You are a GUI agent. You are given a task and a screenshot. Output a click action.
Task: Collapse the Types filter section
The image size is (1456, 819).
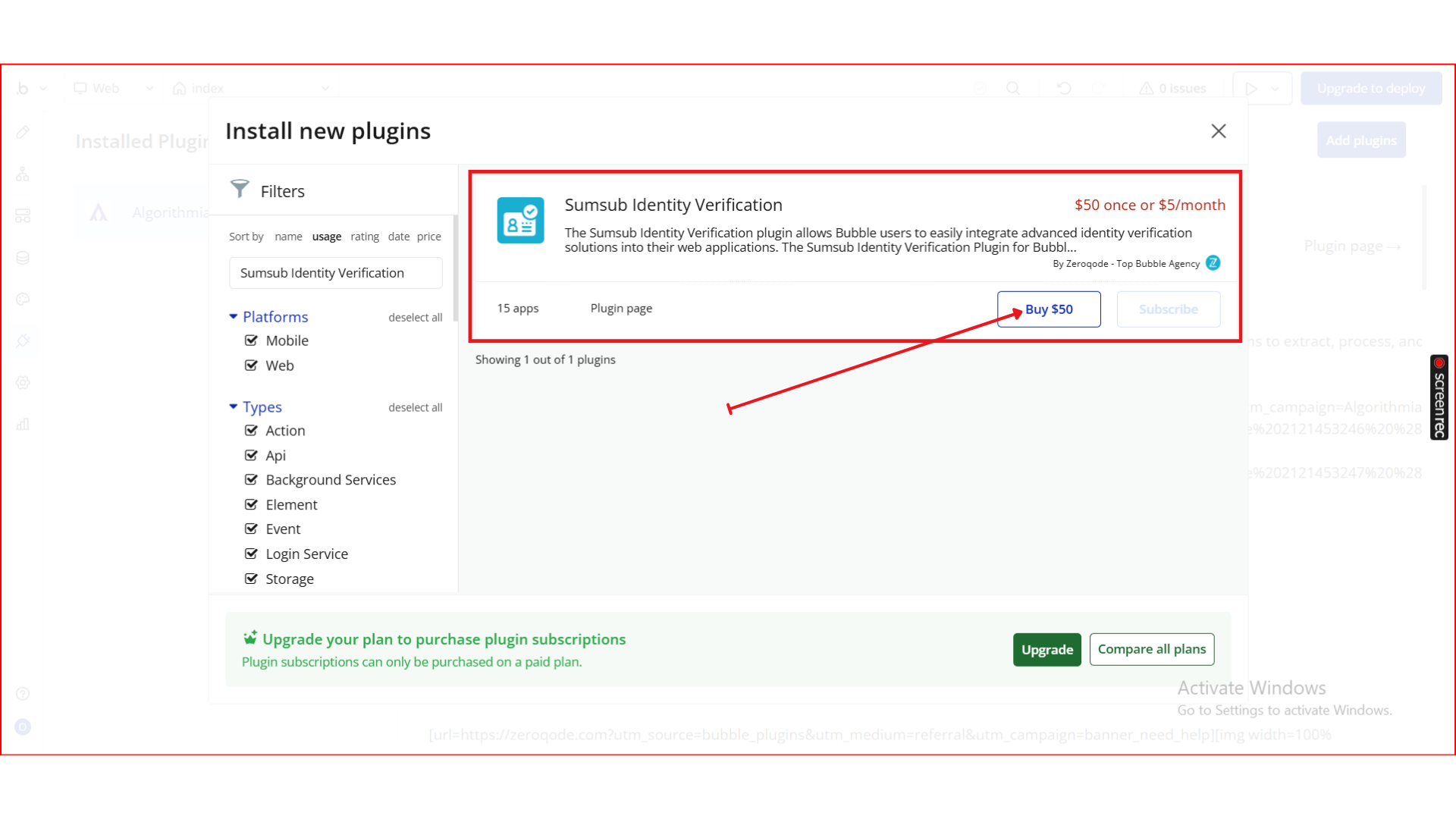234,407
